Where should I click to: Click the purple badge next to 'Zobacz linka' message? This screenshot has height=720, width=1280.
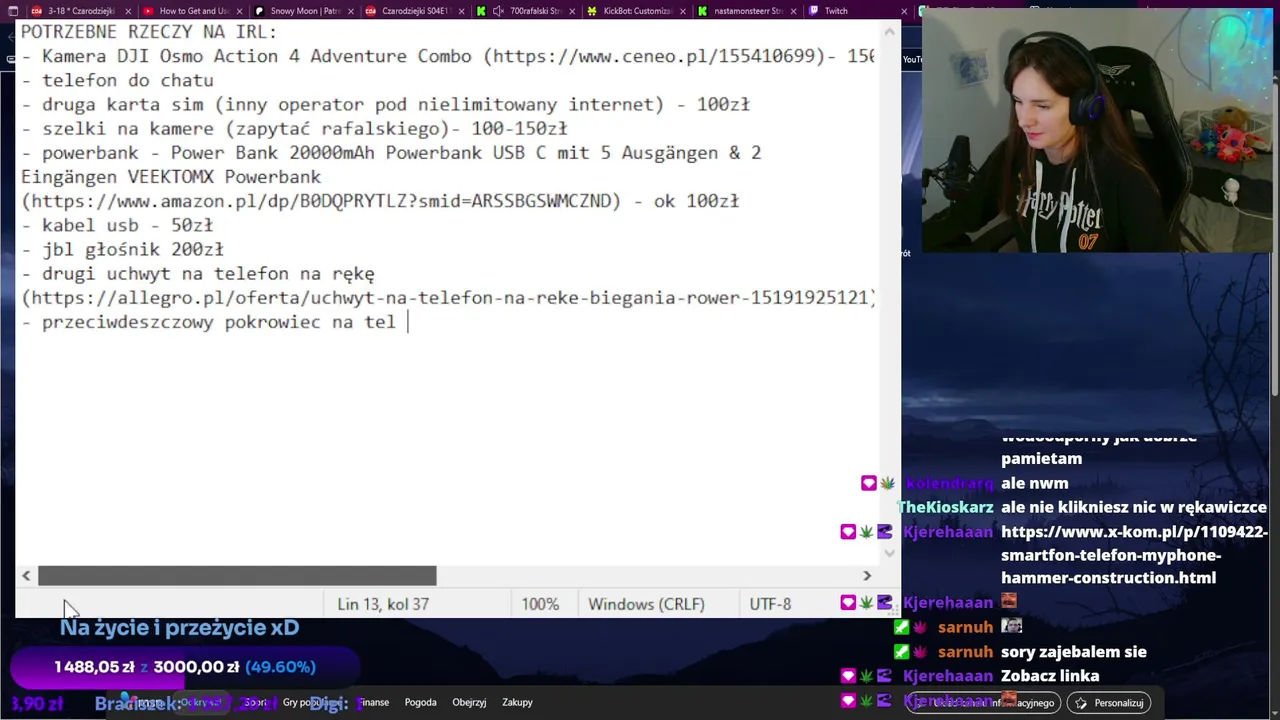pyautogui.click(x=885, y=676)
